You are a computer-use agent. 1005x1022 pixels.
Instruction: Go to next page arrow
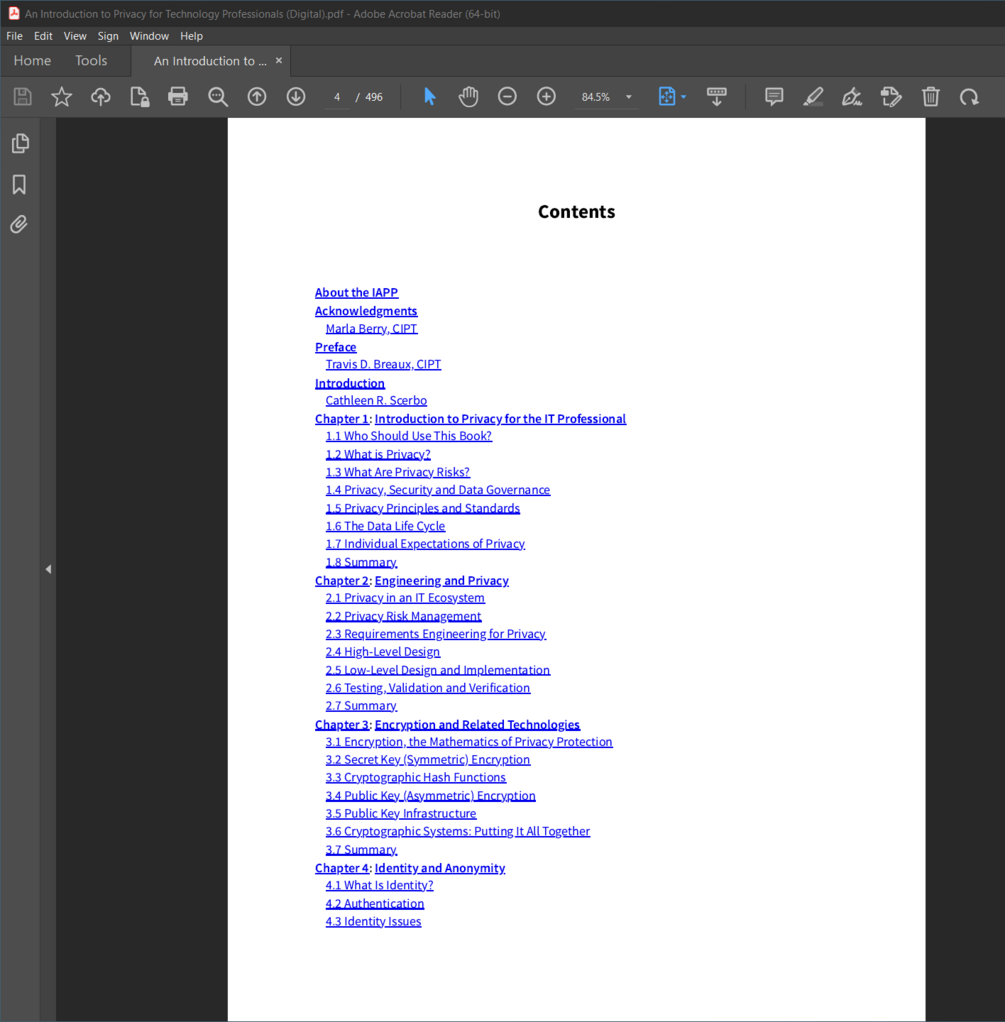coord(296,97)
